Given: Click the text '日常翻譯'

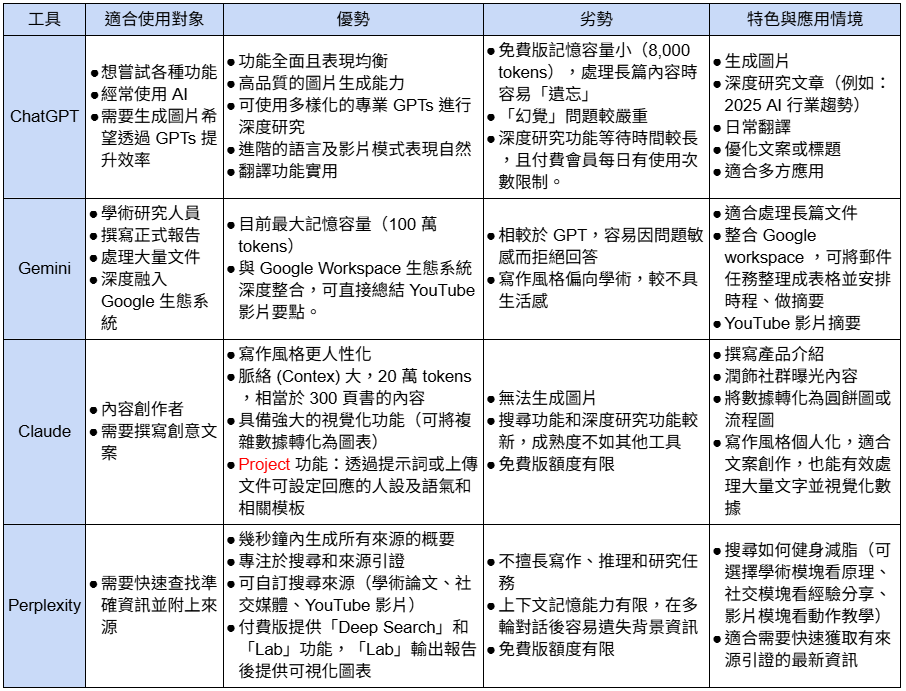Looking at the screenshot, I should [758, 127].
